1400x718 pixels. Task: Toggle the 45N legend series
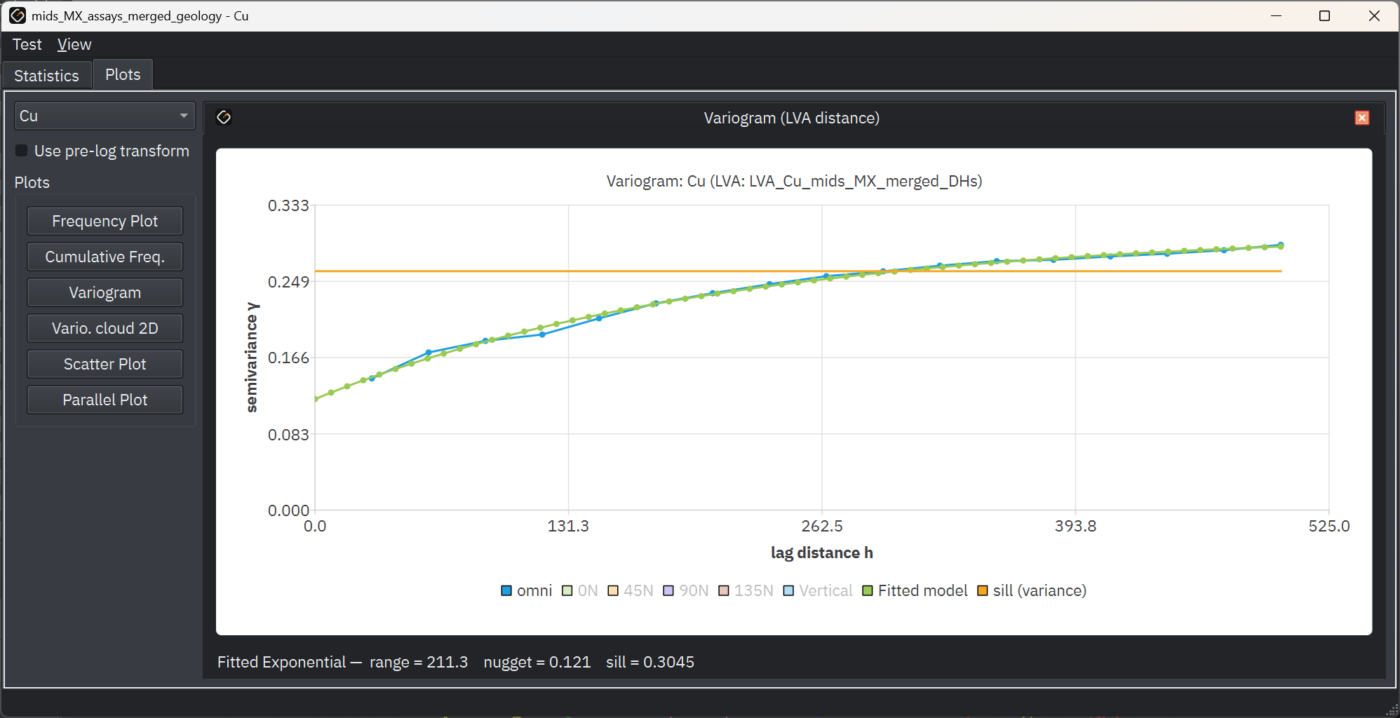(x=630, y=591)
